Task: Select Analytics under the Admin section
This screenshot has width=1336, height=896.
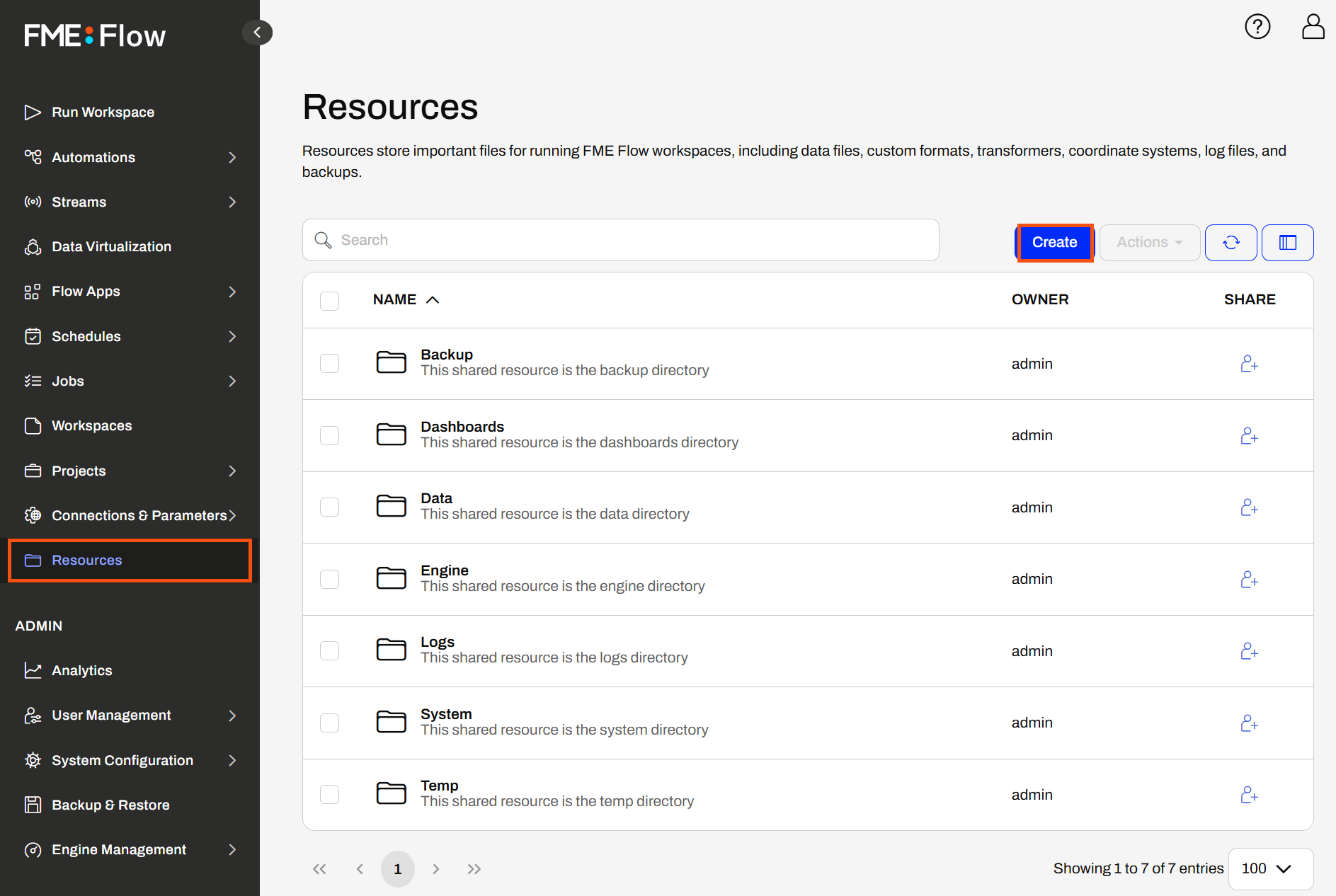Action: click(82, 670)
